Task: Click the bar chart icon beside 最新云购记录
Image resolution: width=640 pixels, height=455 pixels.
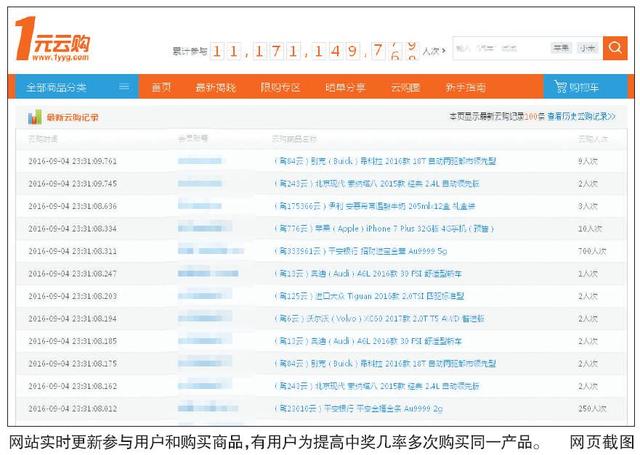Action: pos(33,117)
